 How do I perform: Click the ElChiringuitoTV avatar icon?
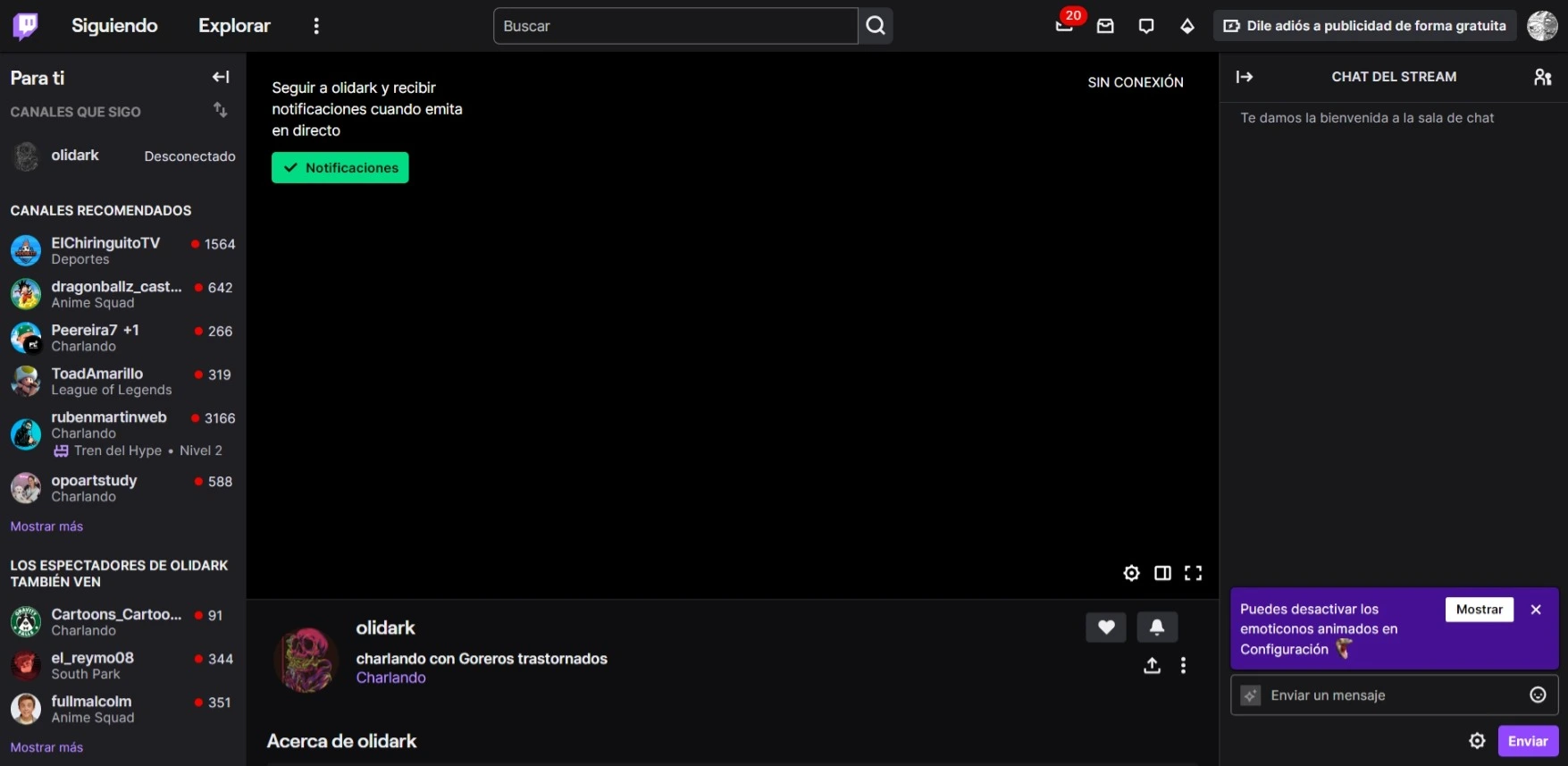[x=26, y=250]
